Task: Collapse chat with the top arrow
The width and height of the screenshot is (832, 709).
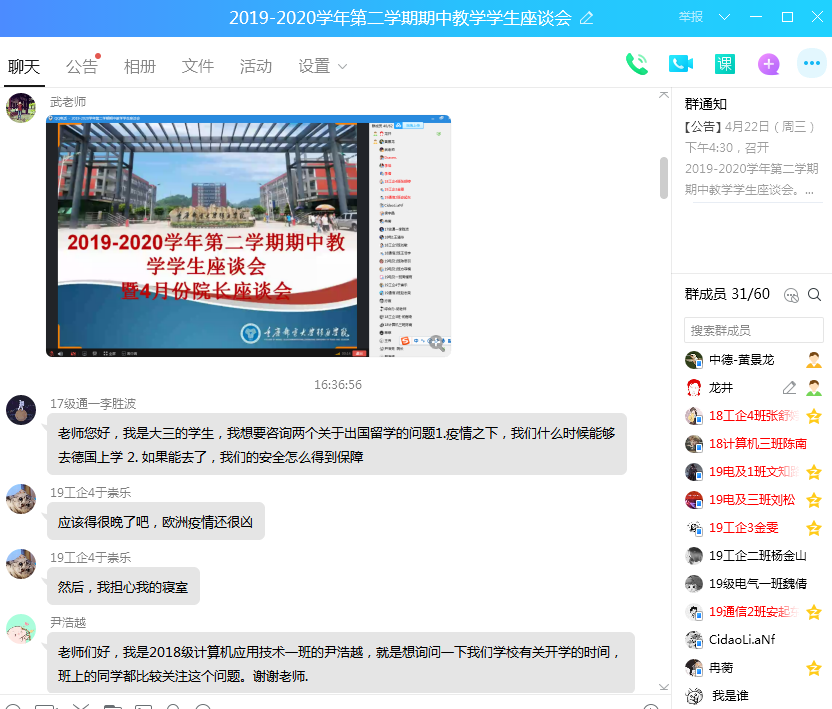Action: click(663, 94)
